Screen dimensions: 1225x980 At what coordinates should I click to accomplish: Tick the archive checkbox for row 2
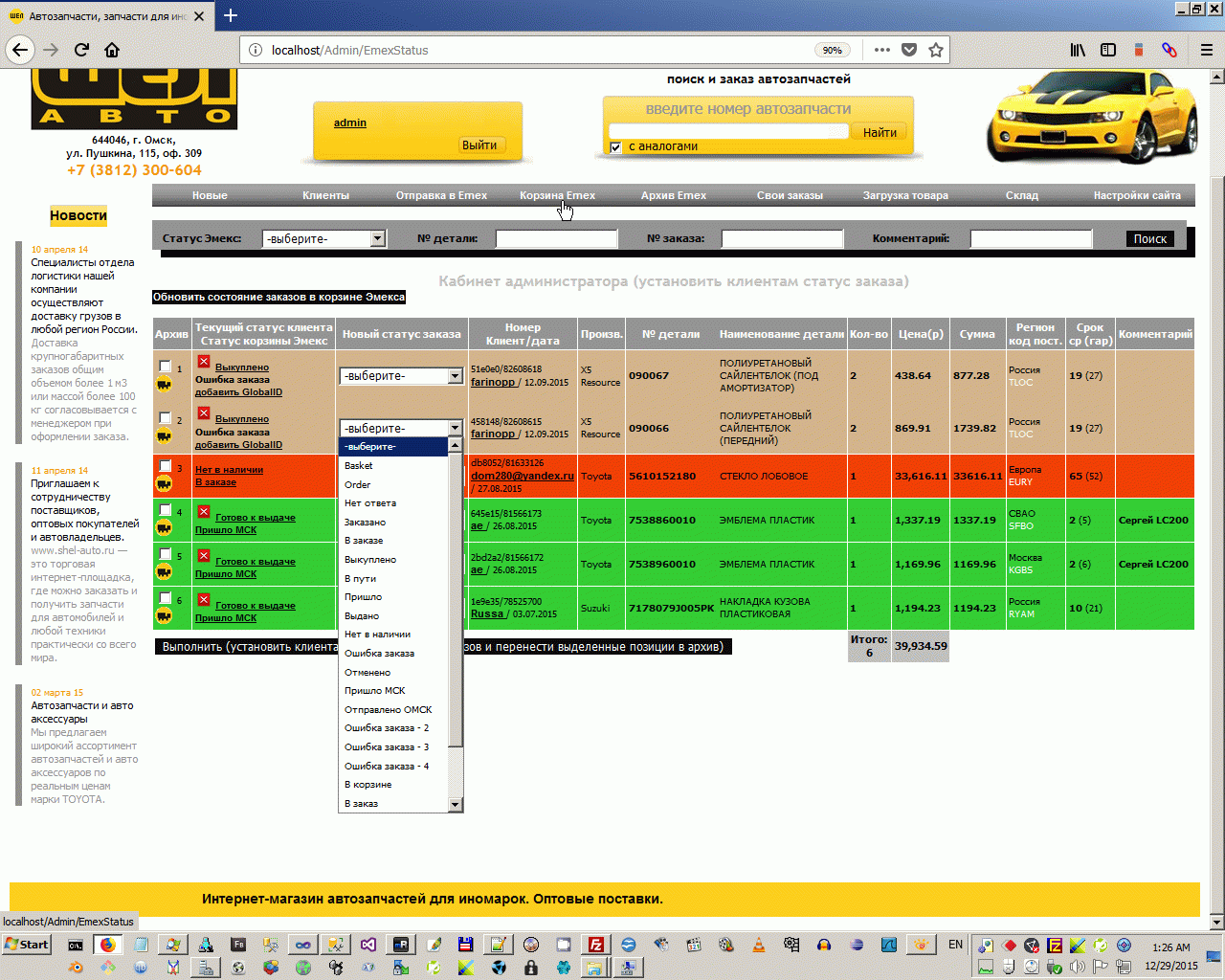point(165,418)
